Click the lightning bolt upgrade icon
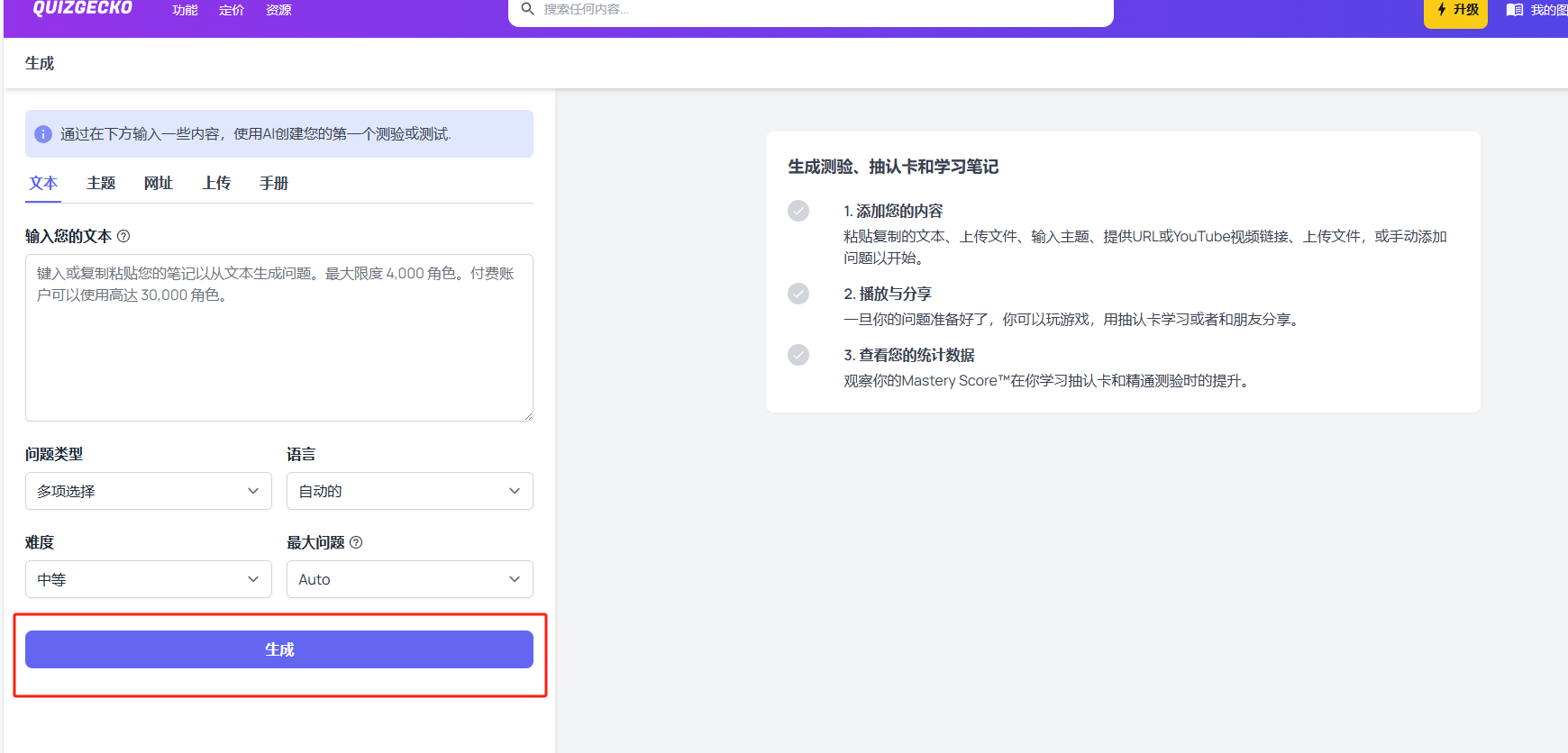The width and height of the screenshot is (1568, 753). [x=1442, y=9]
